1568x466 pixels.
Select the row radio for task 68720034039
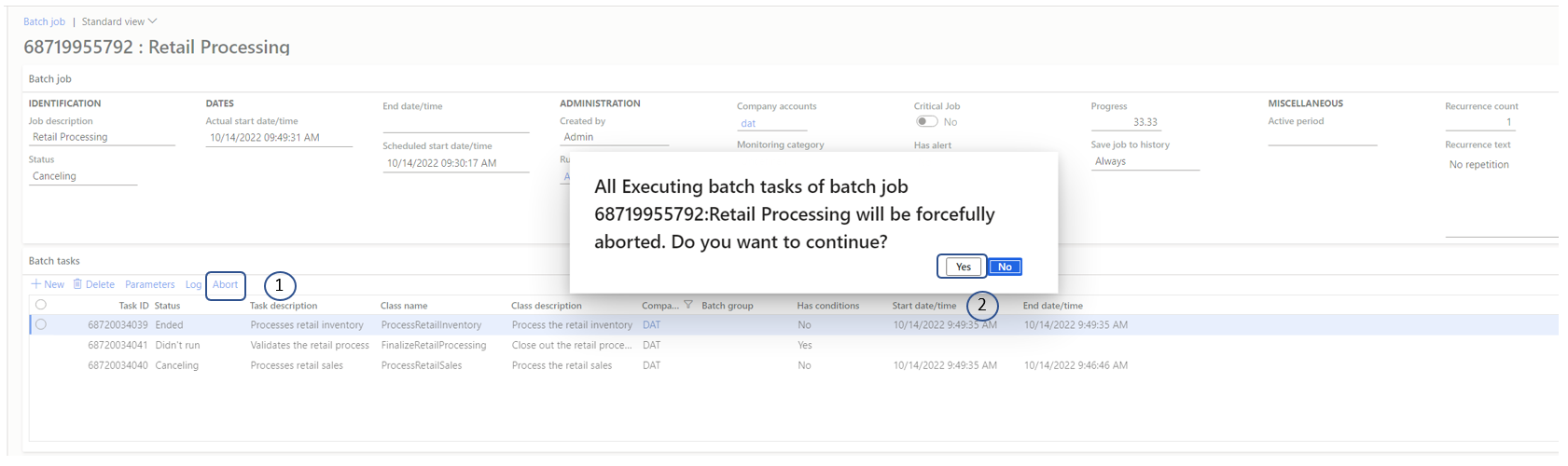[41, 324]
